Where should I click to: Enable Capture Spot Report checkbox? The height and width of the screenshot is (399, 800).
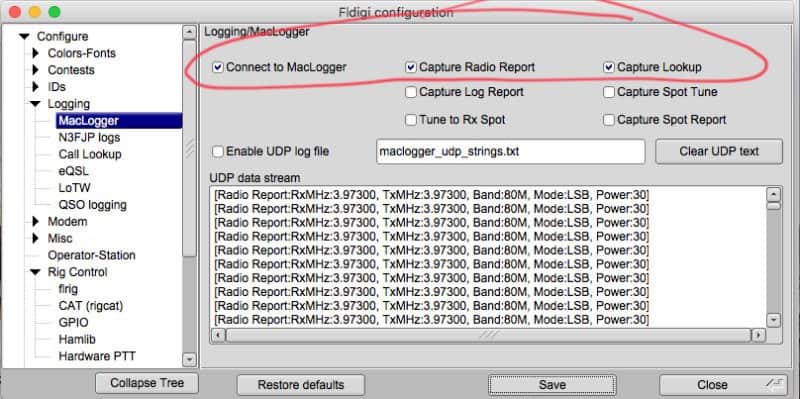pyautogui.click(x=609, y=120)
